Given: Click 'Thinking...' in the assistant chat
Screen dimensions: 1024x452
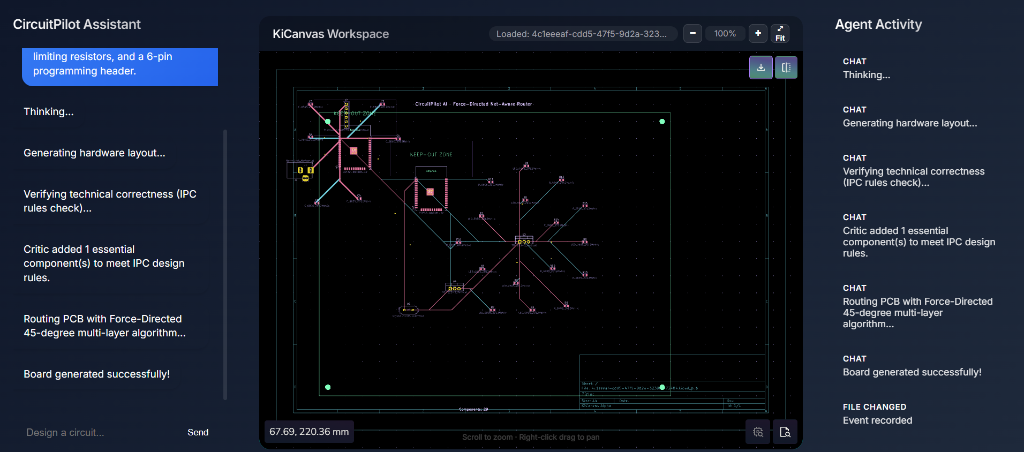Looking at the screenshot, I should pos(48,112).
